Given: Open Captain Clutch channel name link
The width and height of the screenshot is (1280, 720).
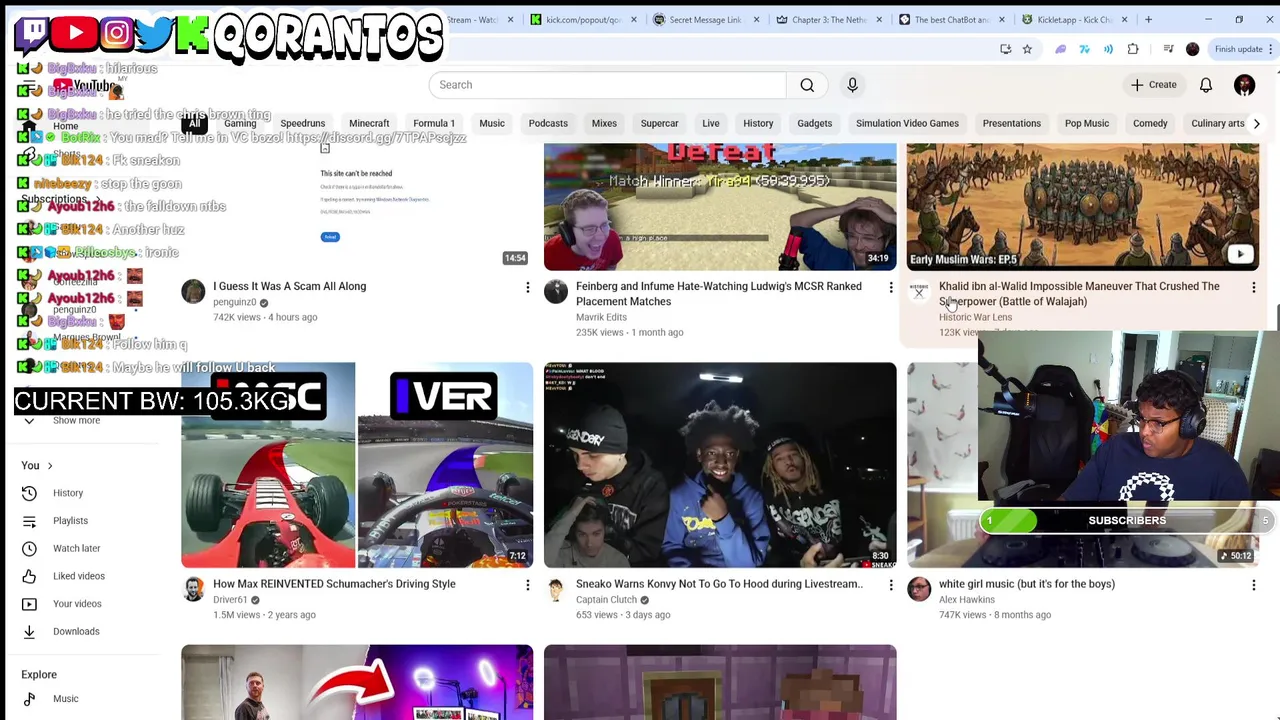Looking at the screenshot, I should pyautogui.click(x=606, y=600).
